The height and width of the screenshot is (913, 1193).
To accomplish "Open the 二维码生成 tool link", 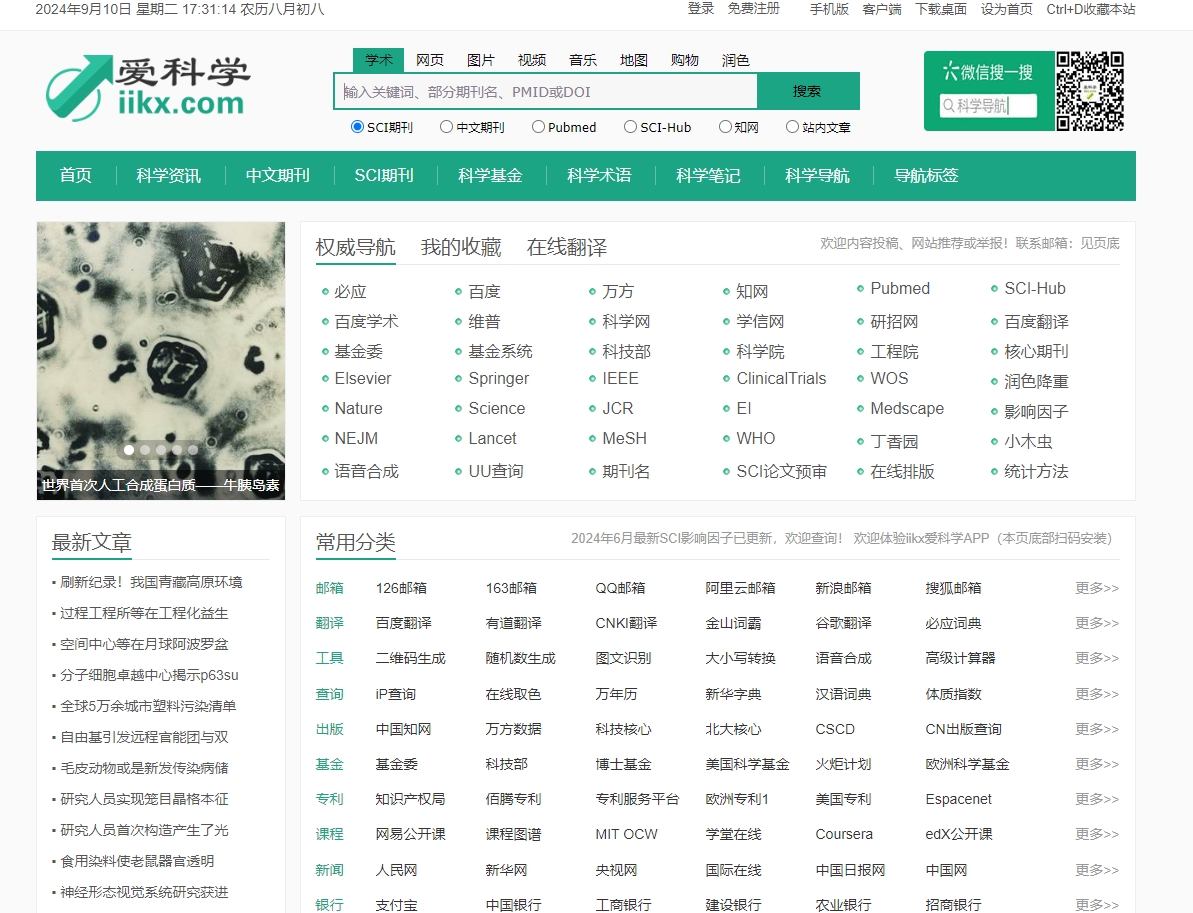I will tap(410, 658).
